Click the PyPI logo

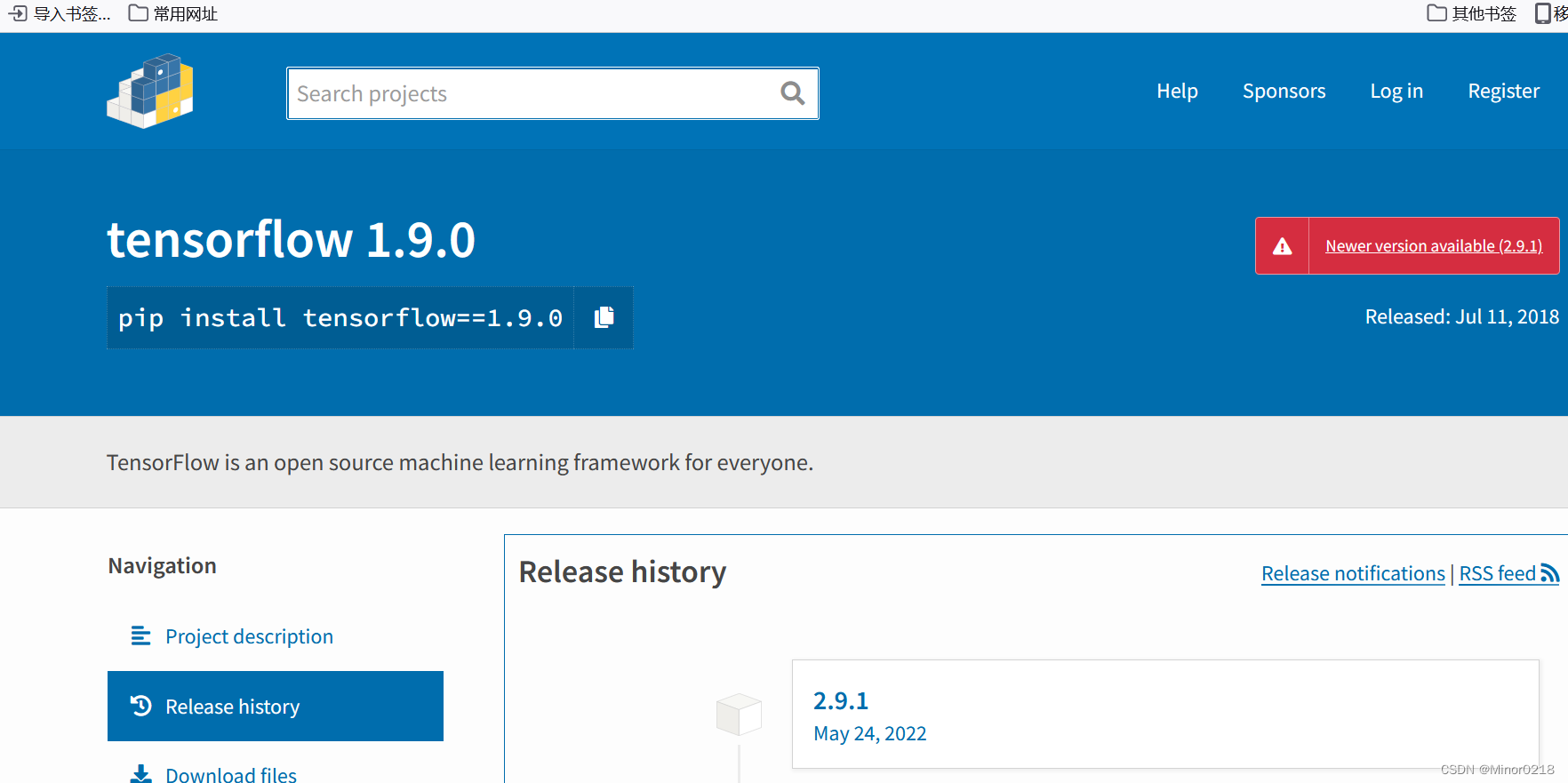coord(150,91)
